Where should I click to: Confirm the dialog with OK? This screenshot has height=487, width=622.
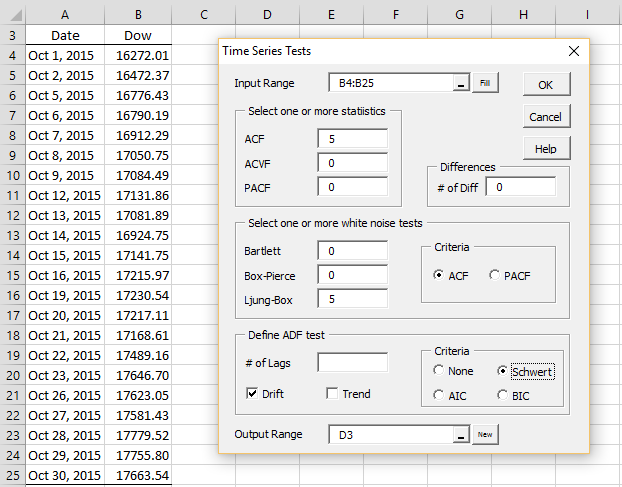(546, 84)
